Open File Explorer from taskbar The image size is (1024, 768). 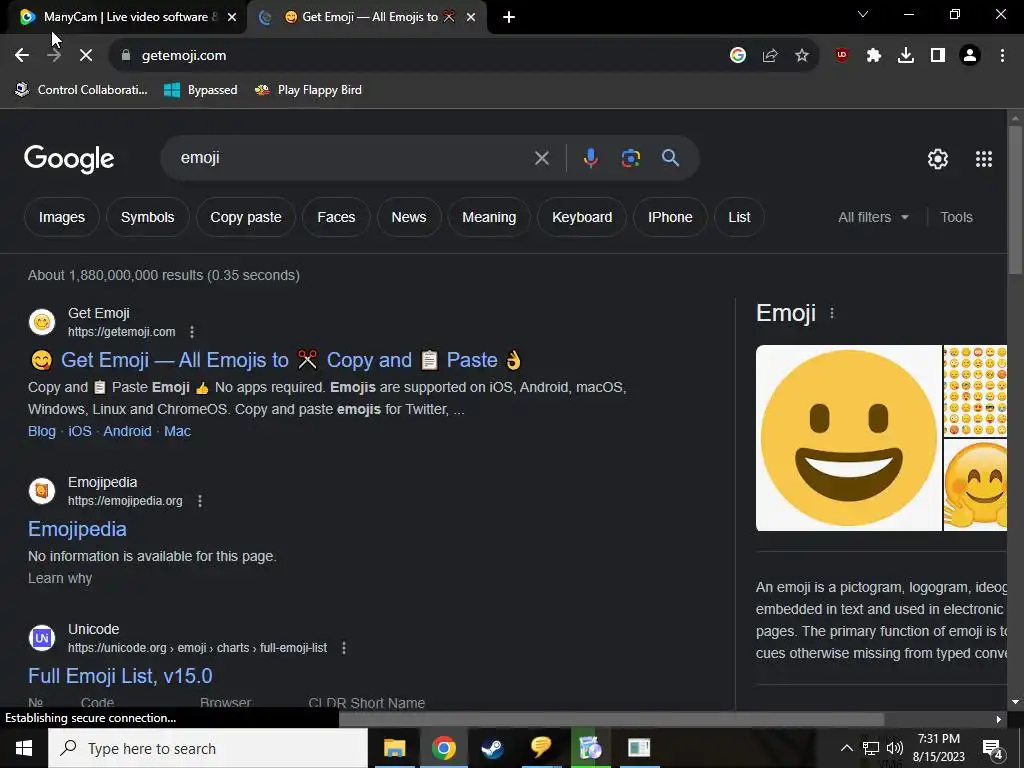[394, 748]
